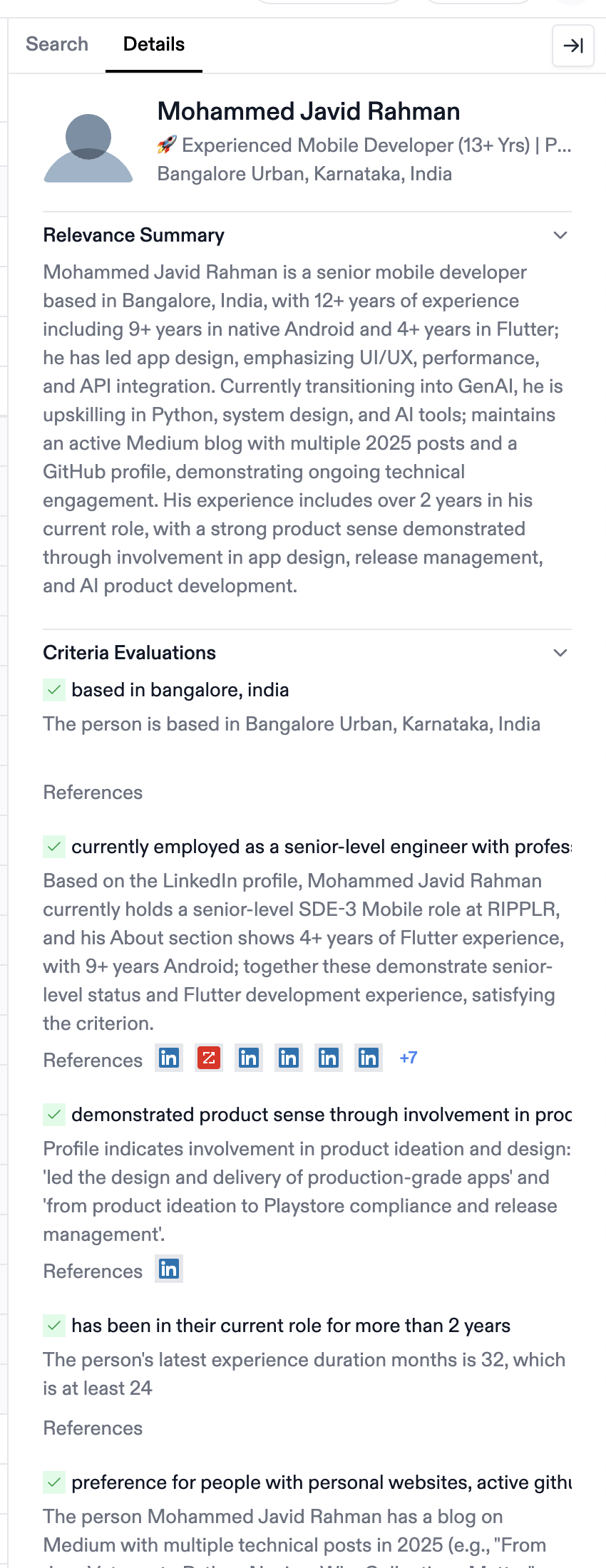
Task: Open the red Zoominfo reference icon
Action: click(x=209, y=1058)
